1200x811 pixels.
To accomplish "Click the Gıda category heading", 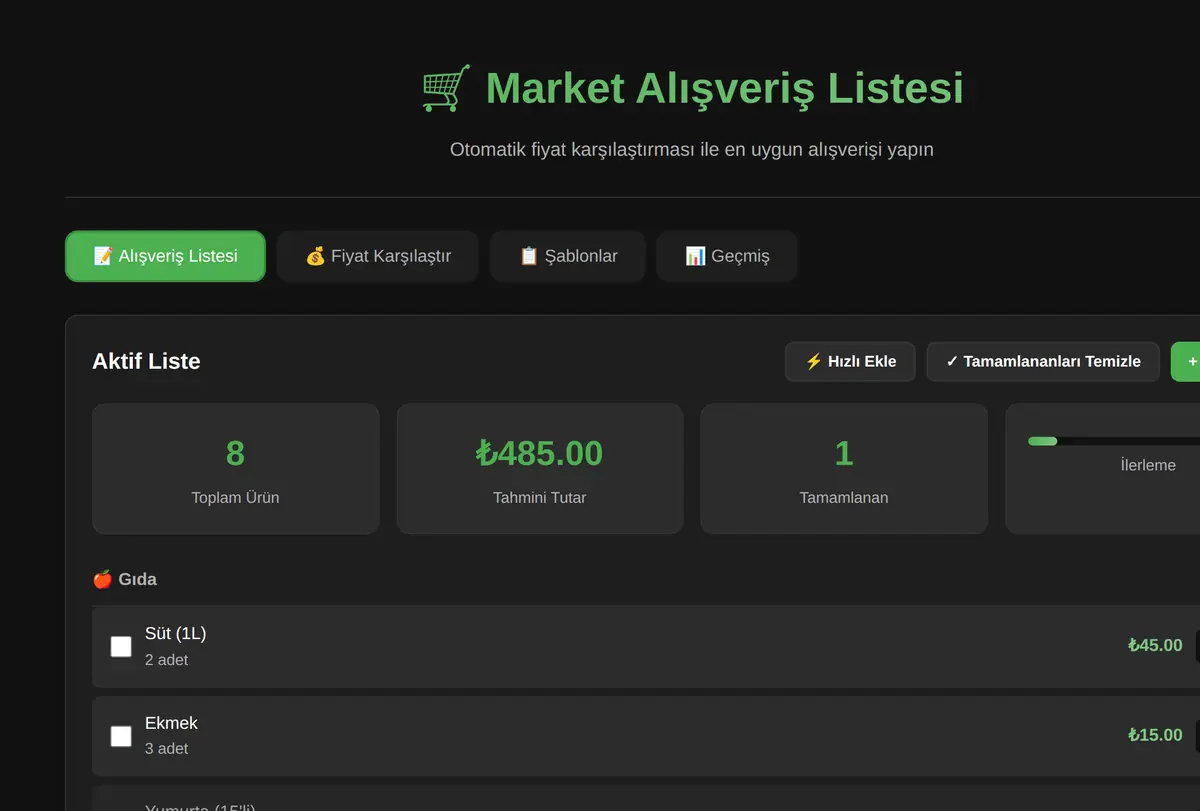I will point(124,579).
